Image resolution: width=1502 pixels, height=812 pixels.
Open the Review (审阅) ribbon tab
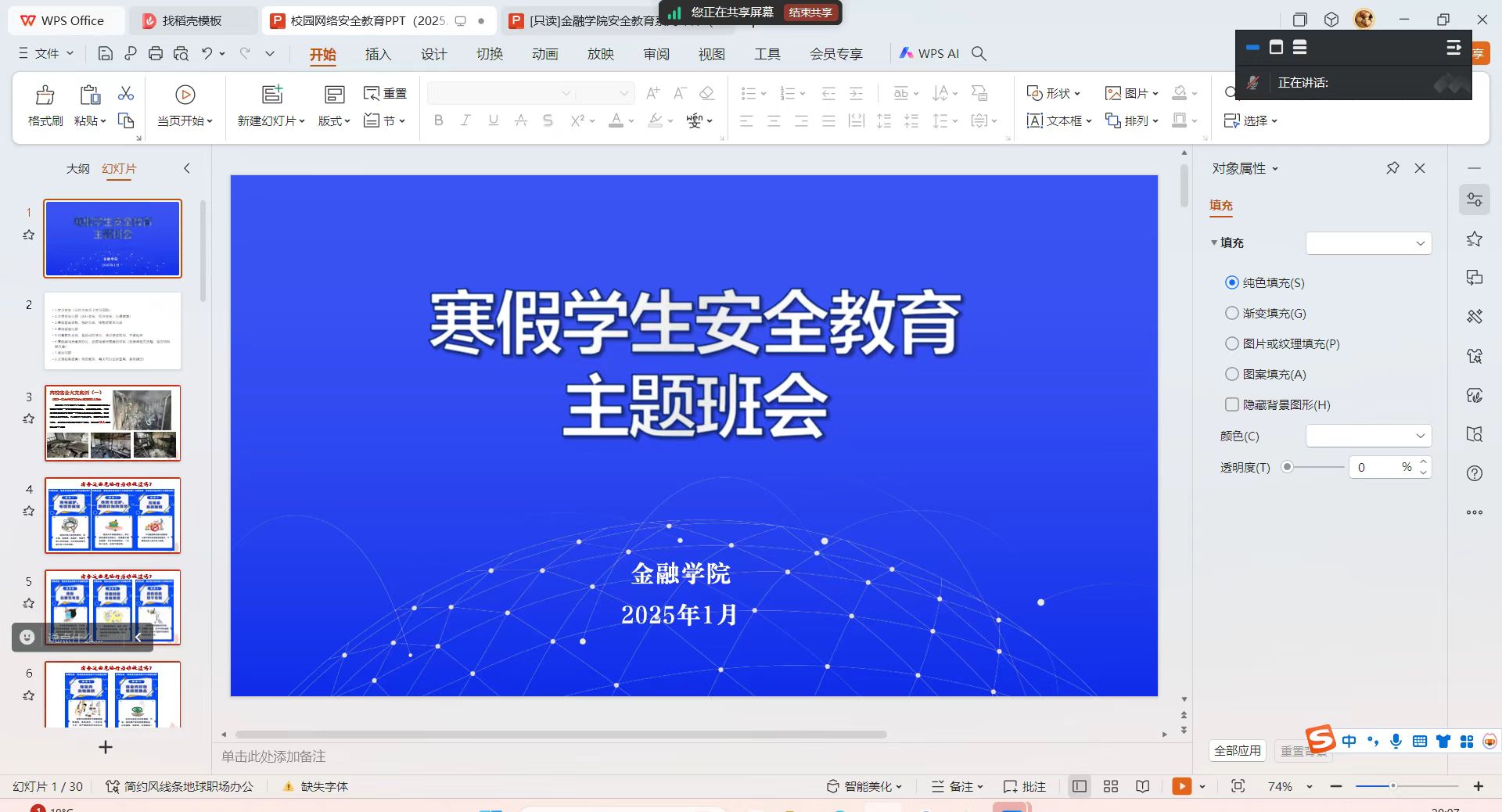point(656,54)
